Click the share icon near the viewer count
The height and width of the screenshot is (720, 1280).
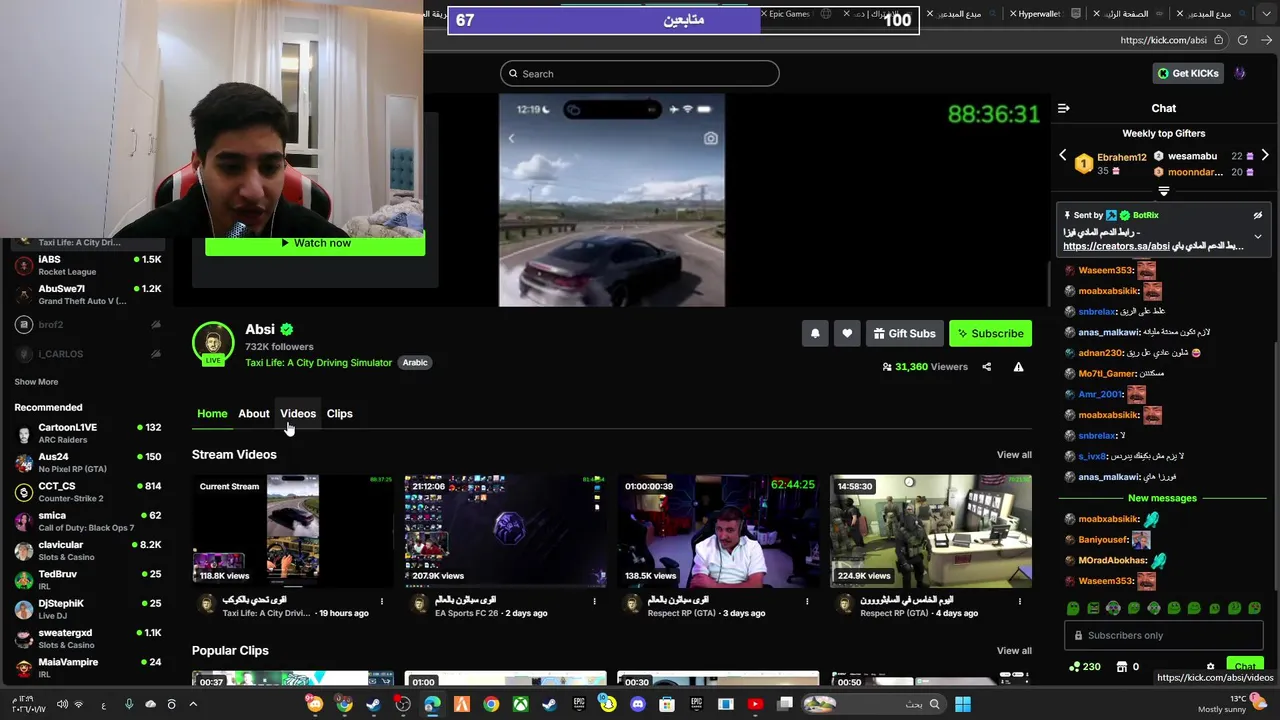pyautogui.click(x=986, y=367)
